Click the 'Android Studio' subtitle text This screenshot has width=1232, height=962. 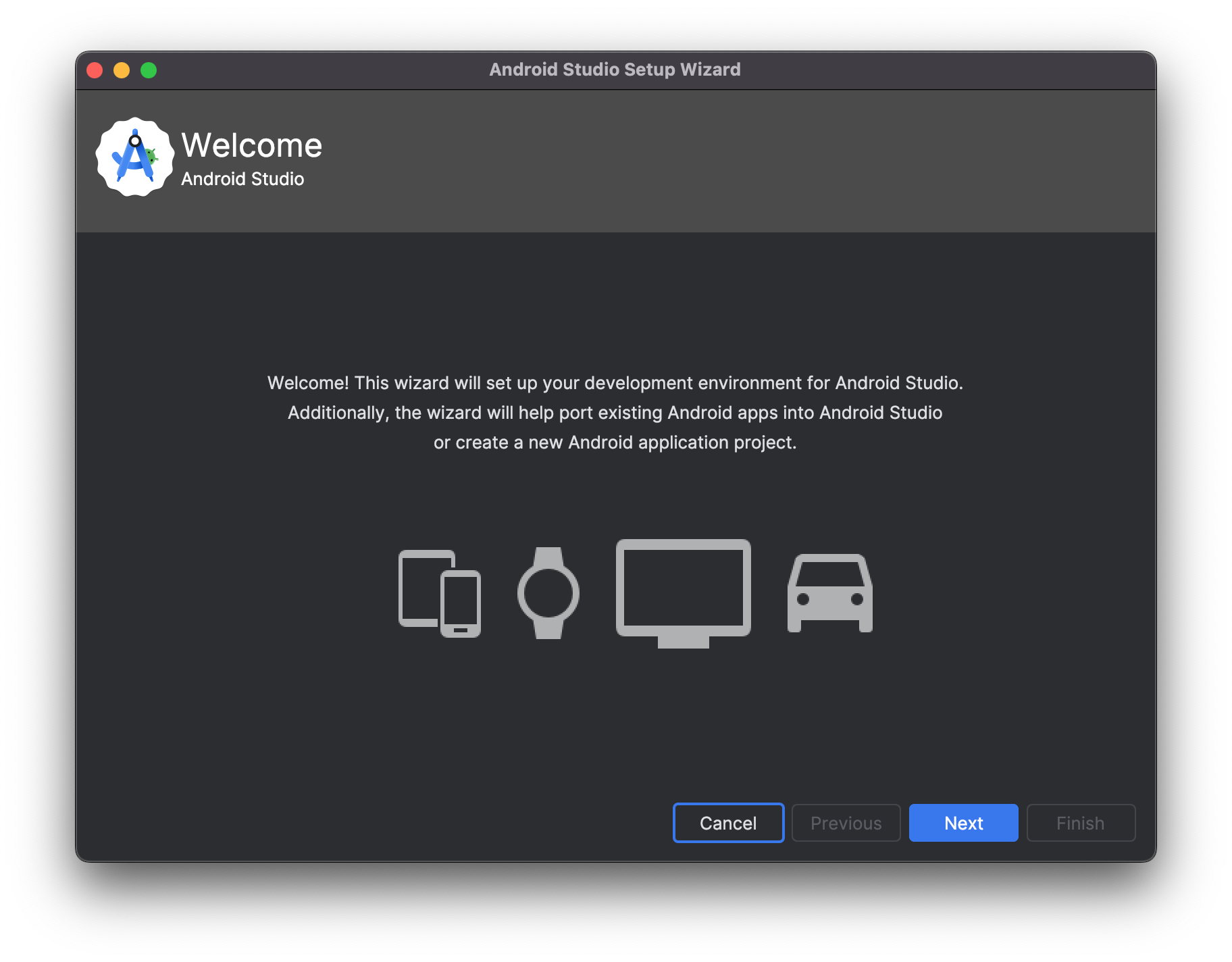(x=242, y=179)
